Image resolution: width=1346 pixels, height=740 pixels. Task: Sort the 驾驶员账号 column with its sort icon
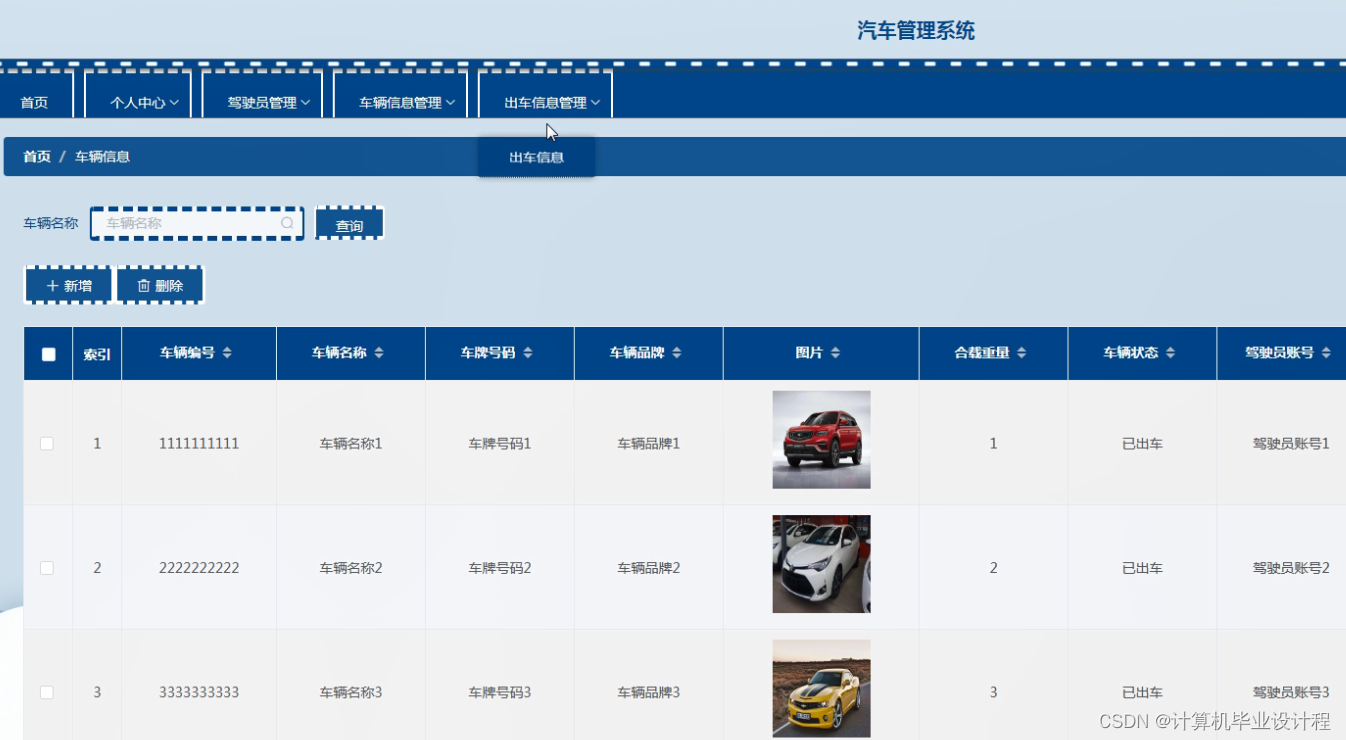point(1327,352)
